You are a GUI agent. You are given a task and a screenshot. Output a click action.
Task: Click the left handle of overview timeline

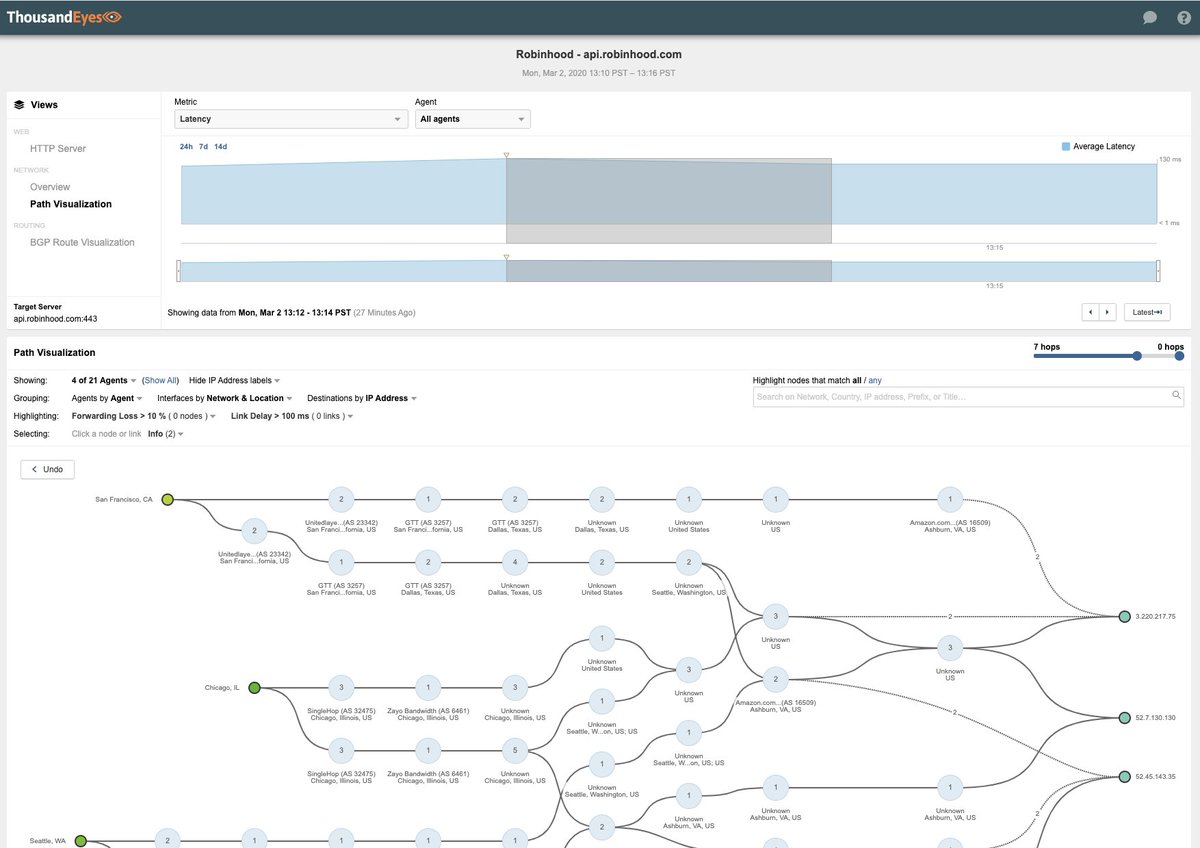[x=179, y=271]
